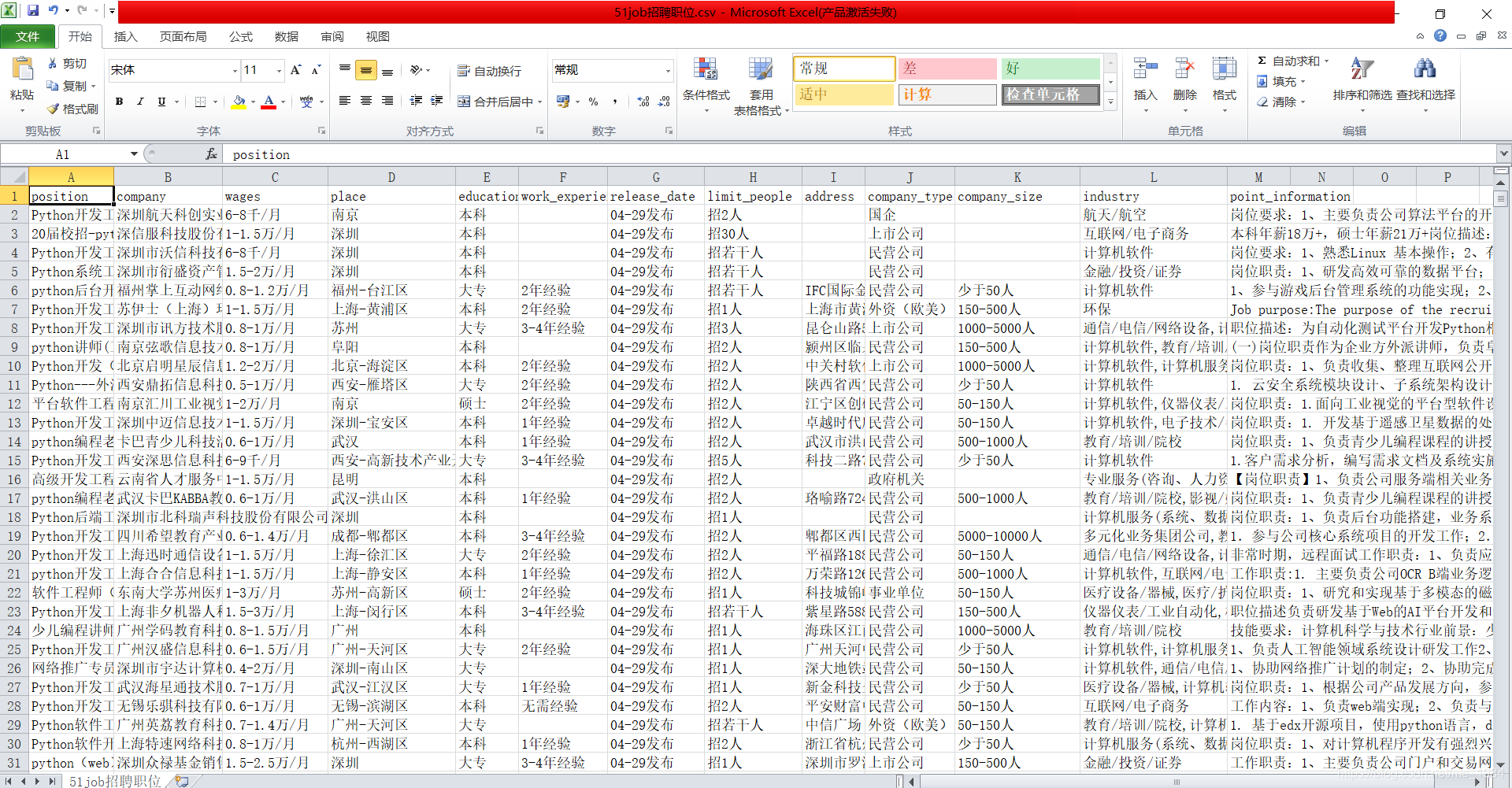Image resolution: width=1512 pixels, height=788 pixels.
Task: Click the decrease indent icon
Action: point(416,101)
